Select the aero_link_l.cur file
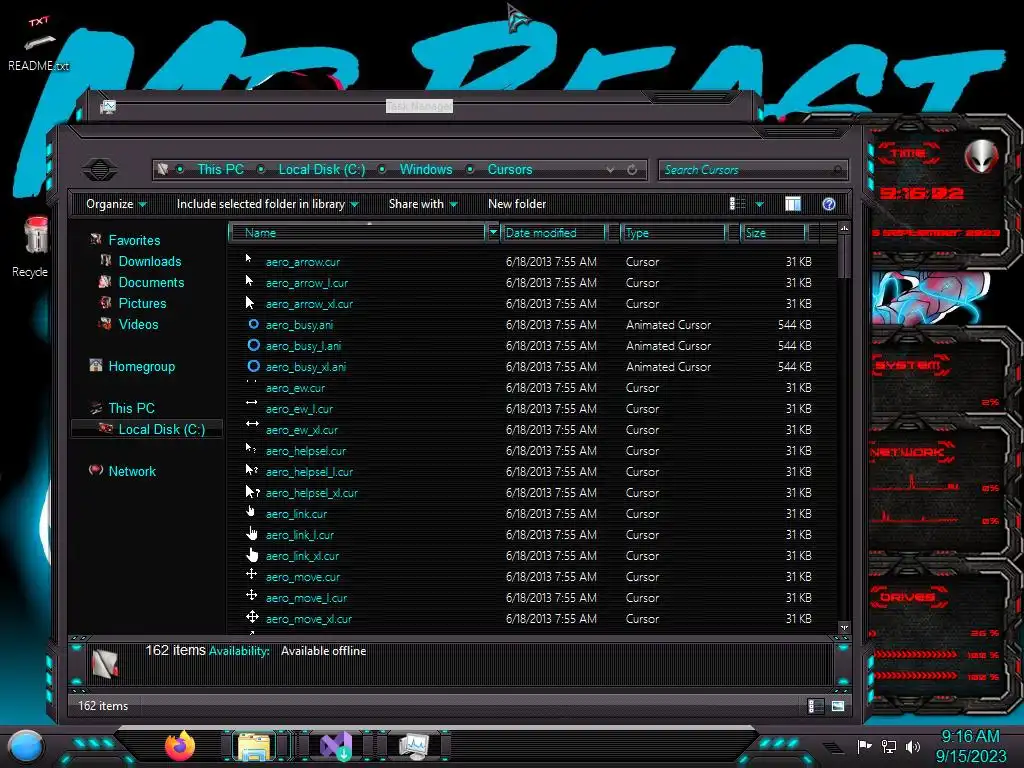Screen dimensions: 1024x768 pos(300,535)
